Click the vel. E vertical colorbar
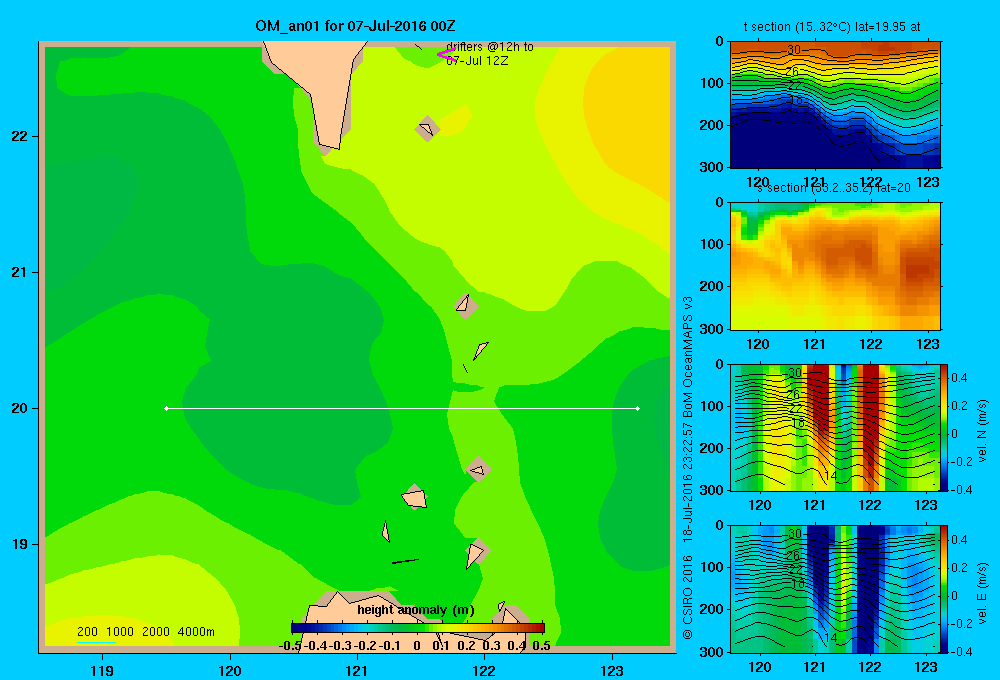Viewport: 1000px width, 680px height. click(944, 589)
